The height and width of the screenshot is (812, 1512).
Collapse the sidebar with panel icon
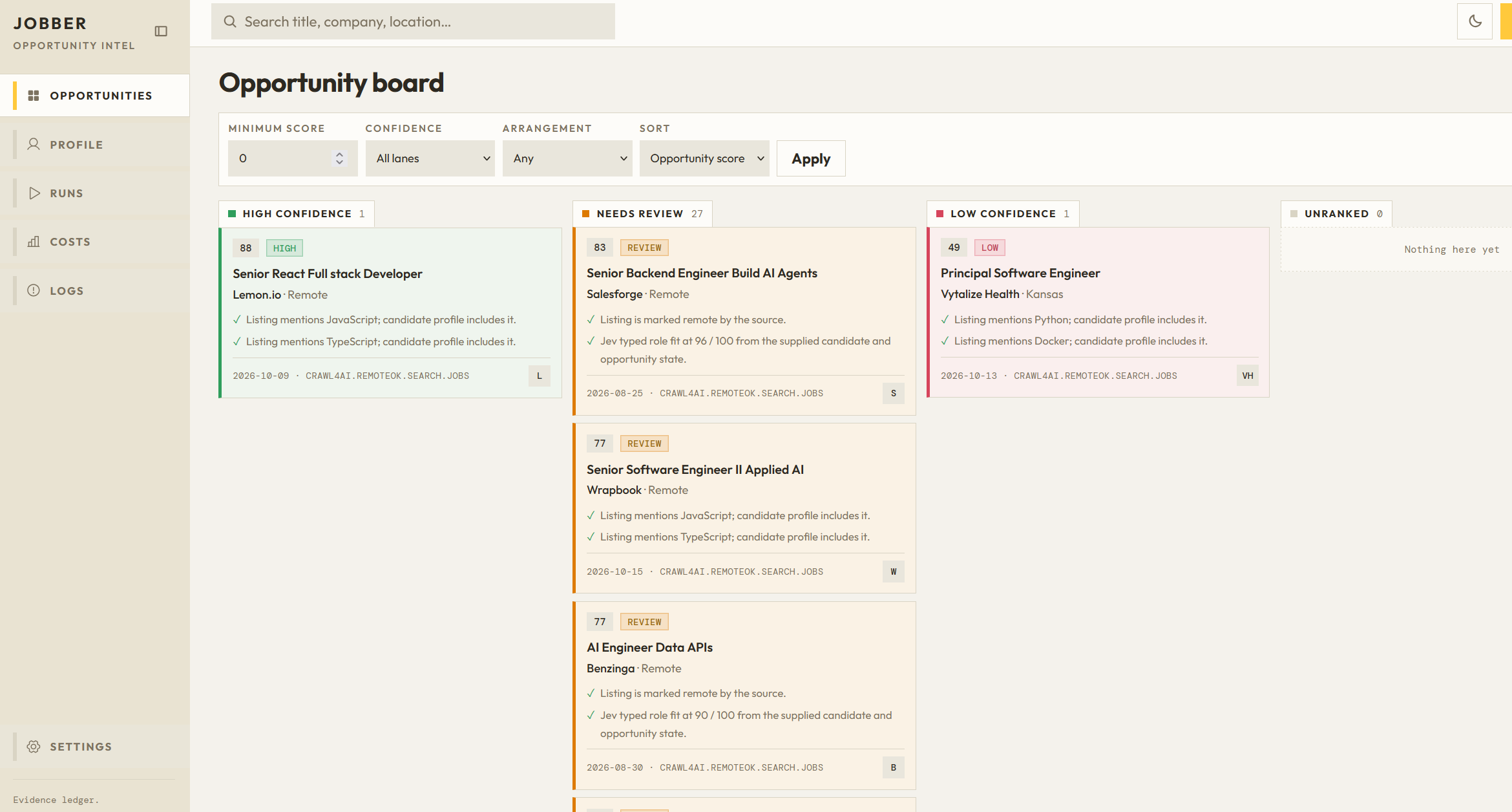[161, 31]
